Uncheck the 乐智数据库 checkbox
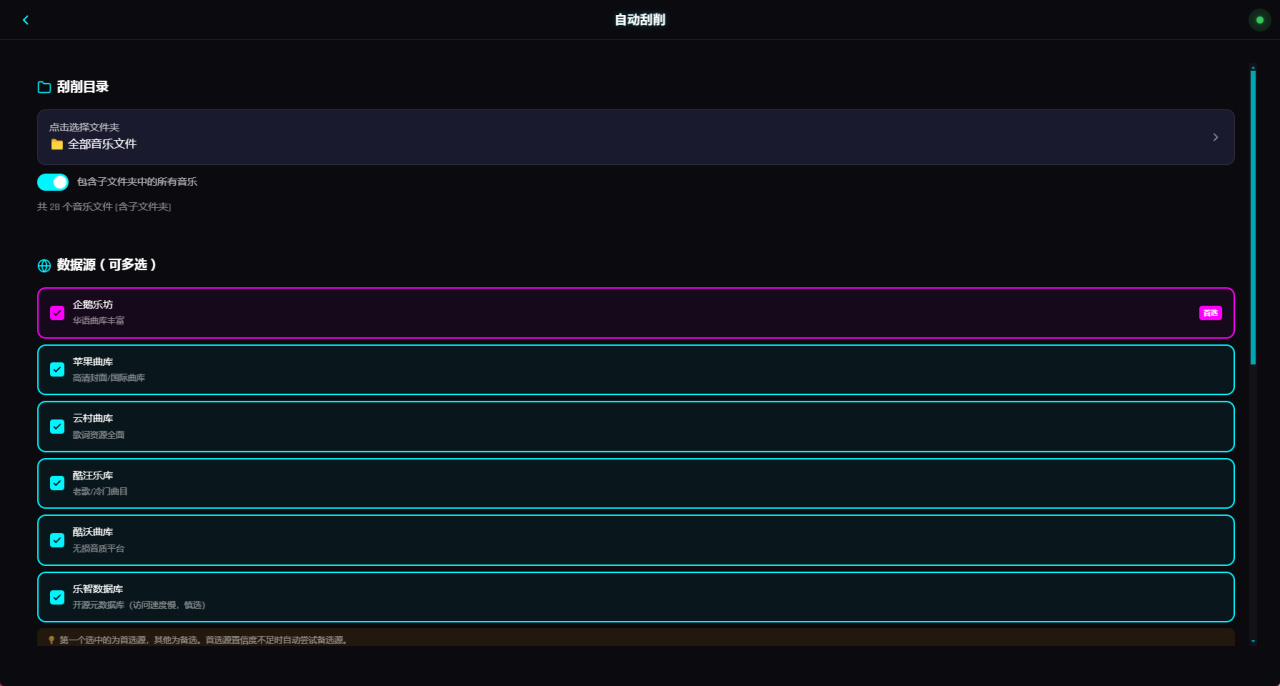The image size is (1280, 686). (57, 597)
